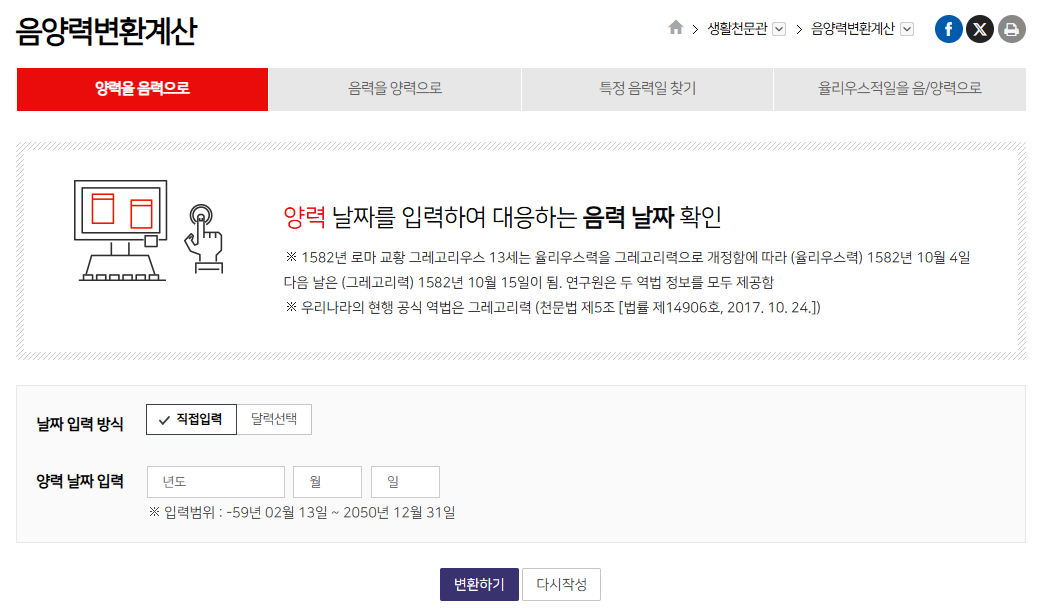Share the page on Facebook

point(948,29)
